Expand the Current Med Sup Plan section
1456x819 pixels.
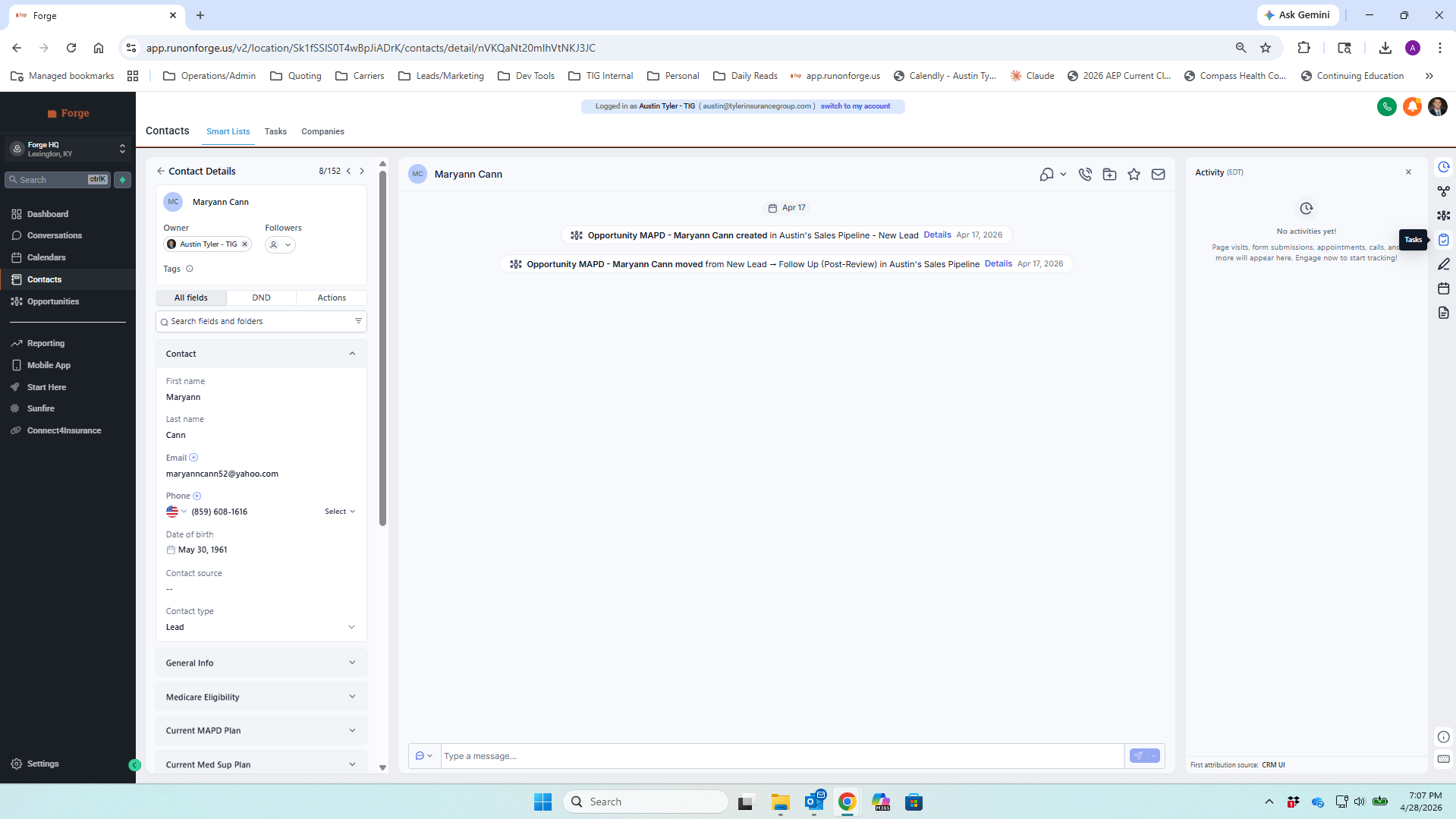pyautogui.click(x=261, y=764)
